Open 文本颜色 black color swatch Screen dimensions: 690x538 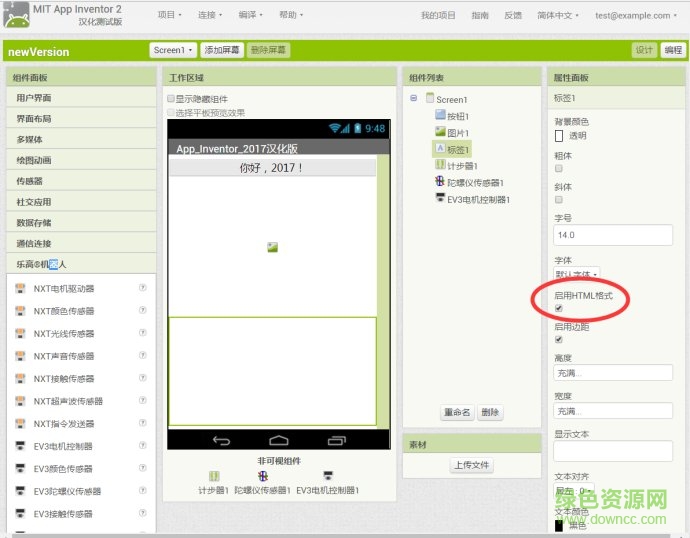[559, 525]
